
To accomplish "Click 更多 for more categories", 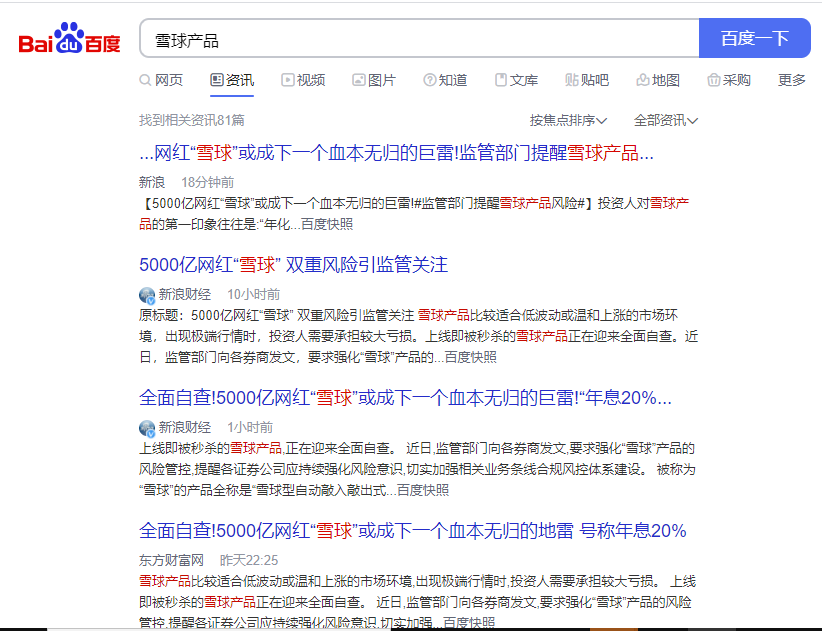I will [792, 80].
